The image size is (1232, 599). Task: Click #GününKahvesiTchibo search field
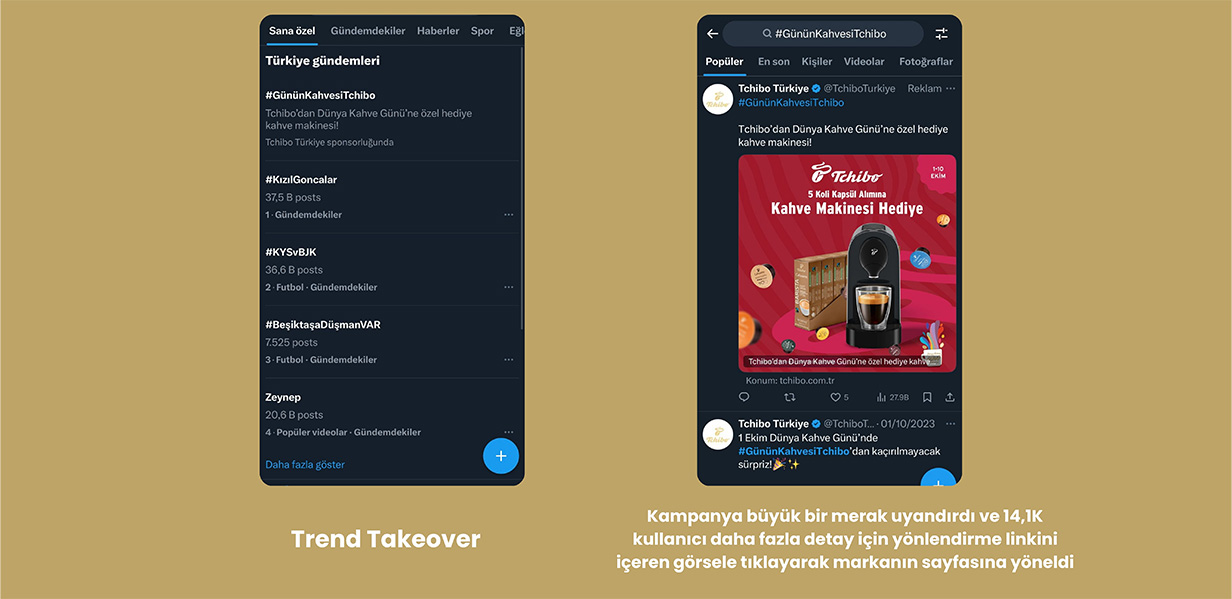(x=823, y=34)
